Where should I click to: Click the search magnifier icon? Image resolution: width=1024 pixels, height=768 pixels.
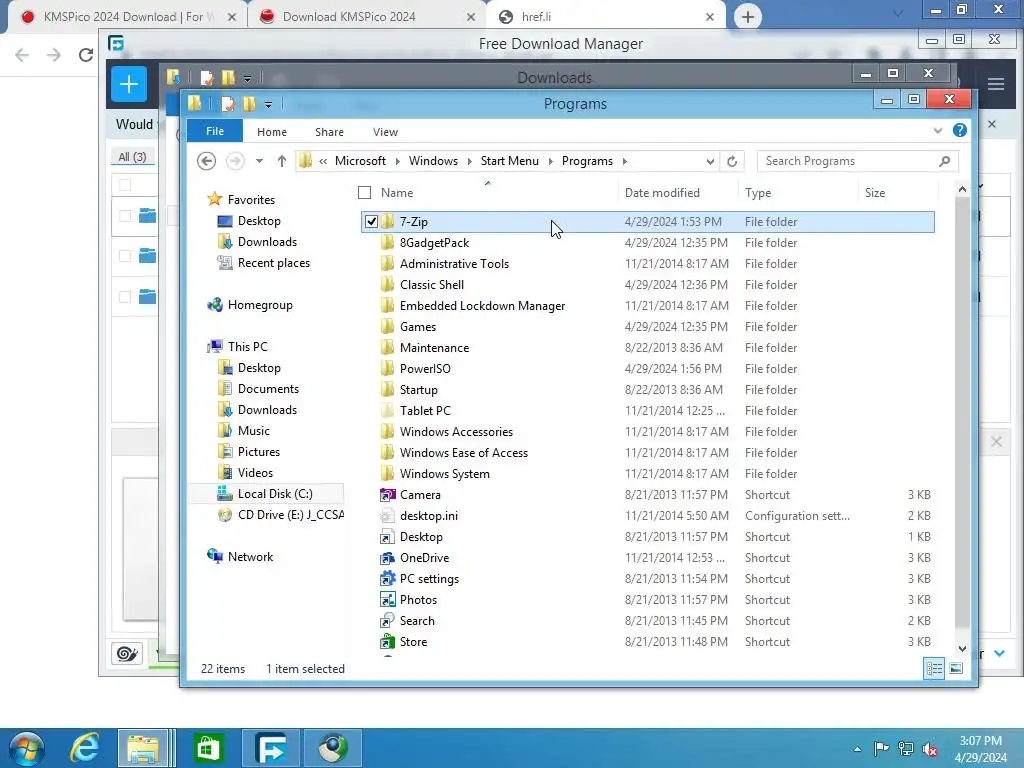[x=944, y=161]
